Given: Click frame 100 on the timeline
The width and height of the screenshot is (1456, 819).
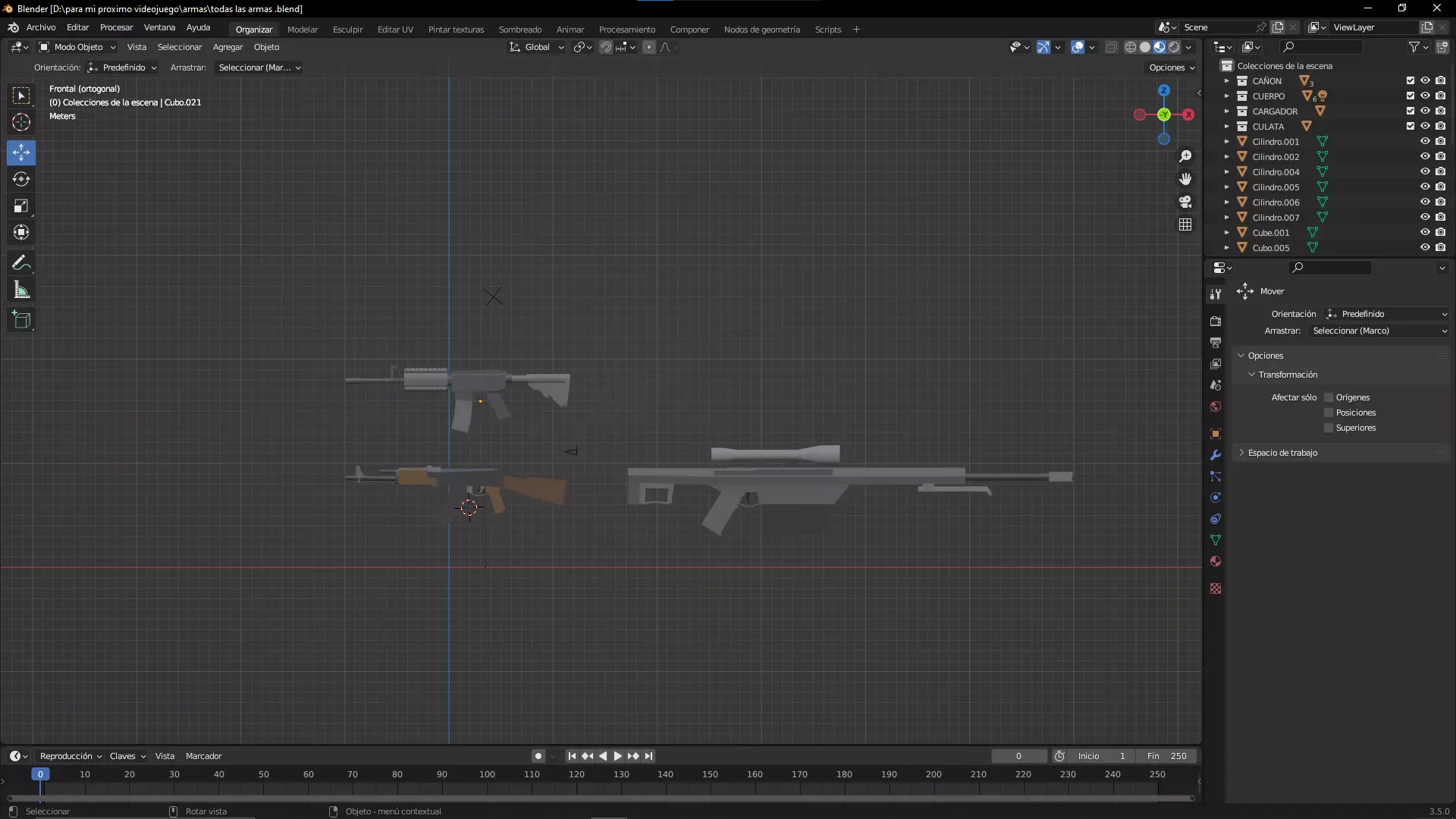Looking at the screenshot, I should point(487,775).
